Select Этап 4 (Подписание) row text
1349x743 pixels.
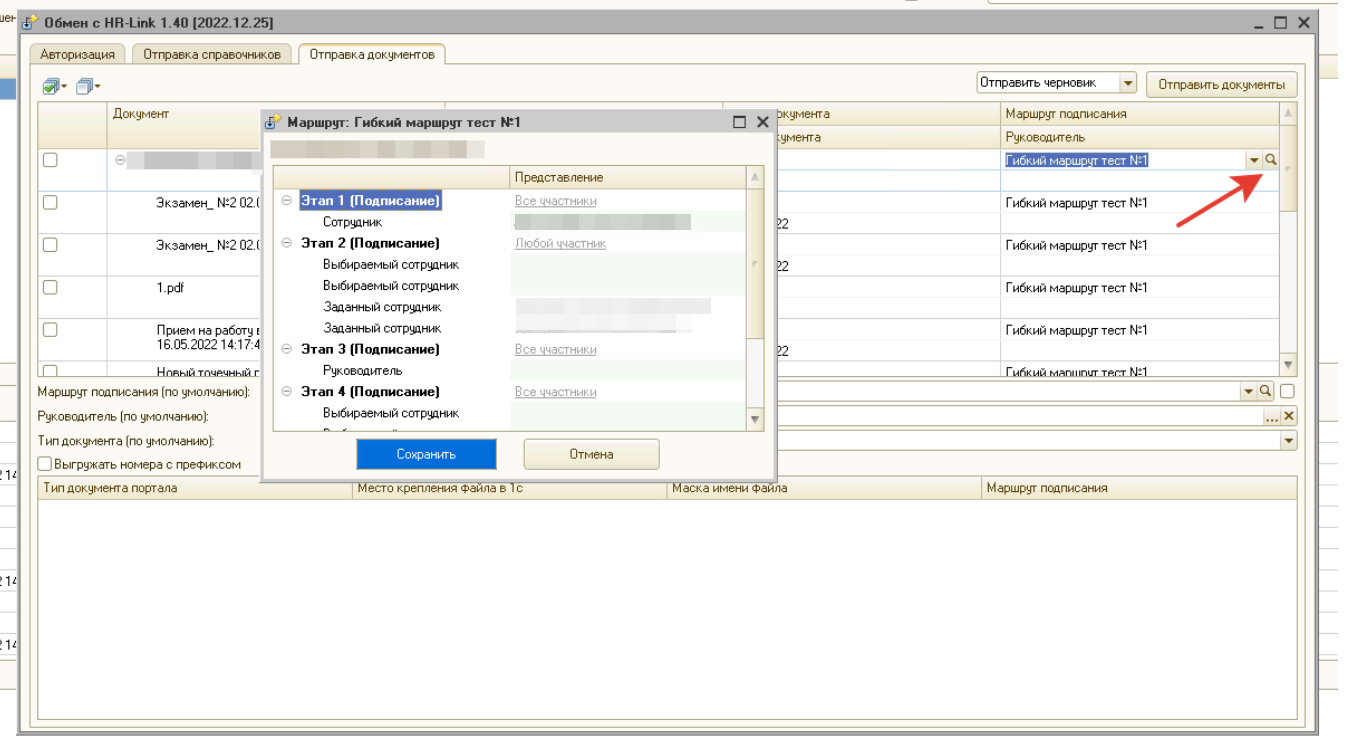tap(370, 392)
